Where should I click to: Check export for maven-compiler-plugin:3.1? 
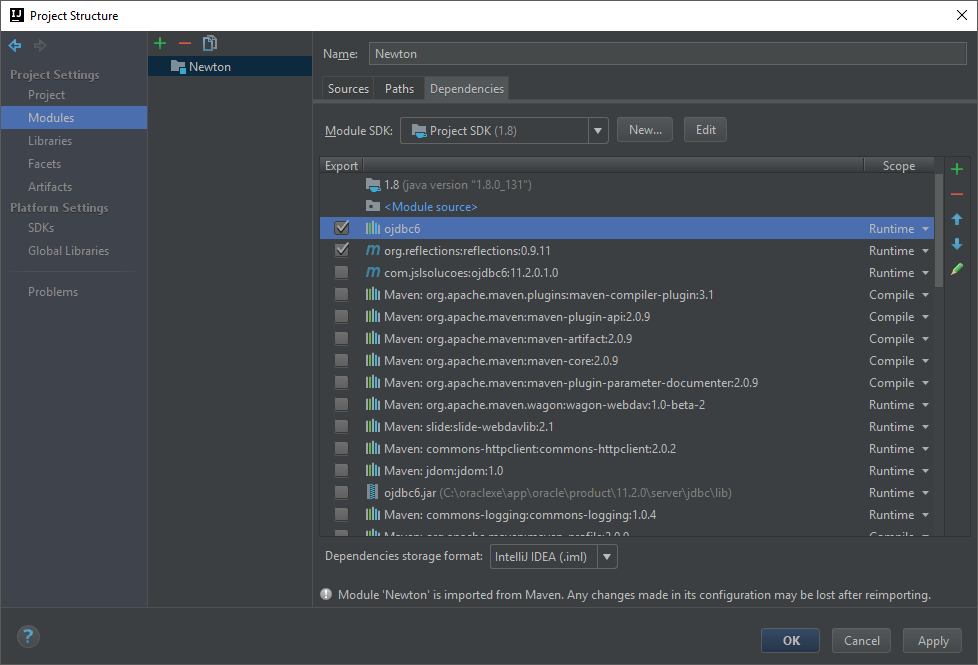click(x=341, y=294)
